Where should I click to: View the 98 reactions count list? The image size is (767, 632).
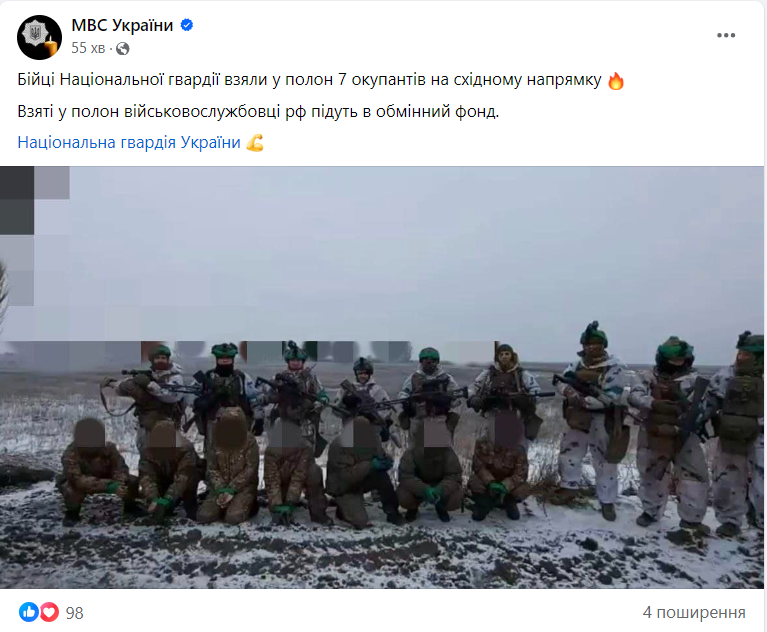click(74, 613)
